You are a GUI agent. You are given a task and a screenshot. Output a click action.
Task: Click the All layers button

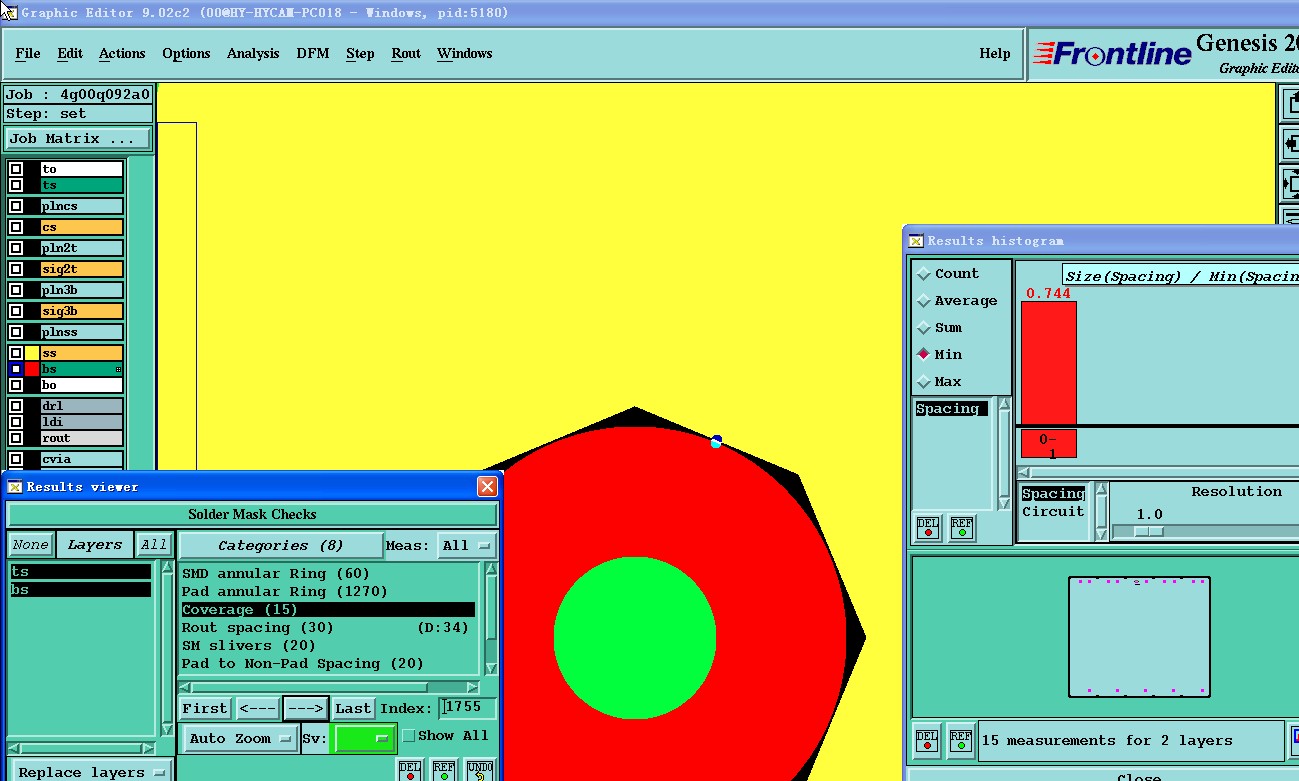click(x=154, y=545)
